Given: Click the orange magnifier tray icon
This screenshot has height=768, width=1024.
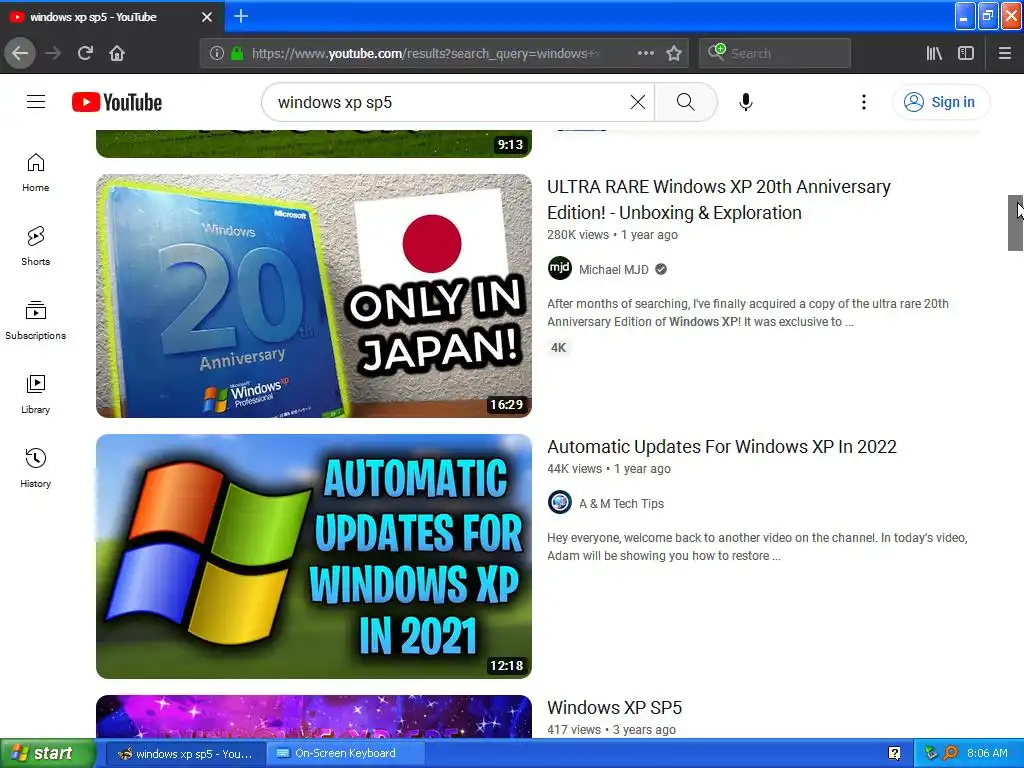Looking at the screenshot, I should (x=950, y=754).
